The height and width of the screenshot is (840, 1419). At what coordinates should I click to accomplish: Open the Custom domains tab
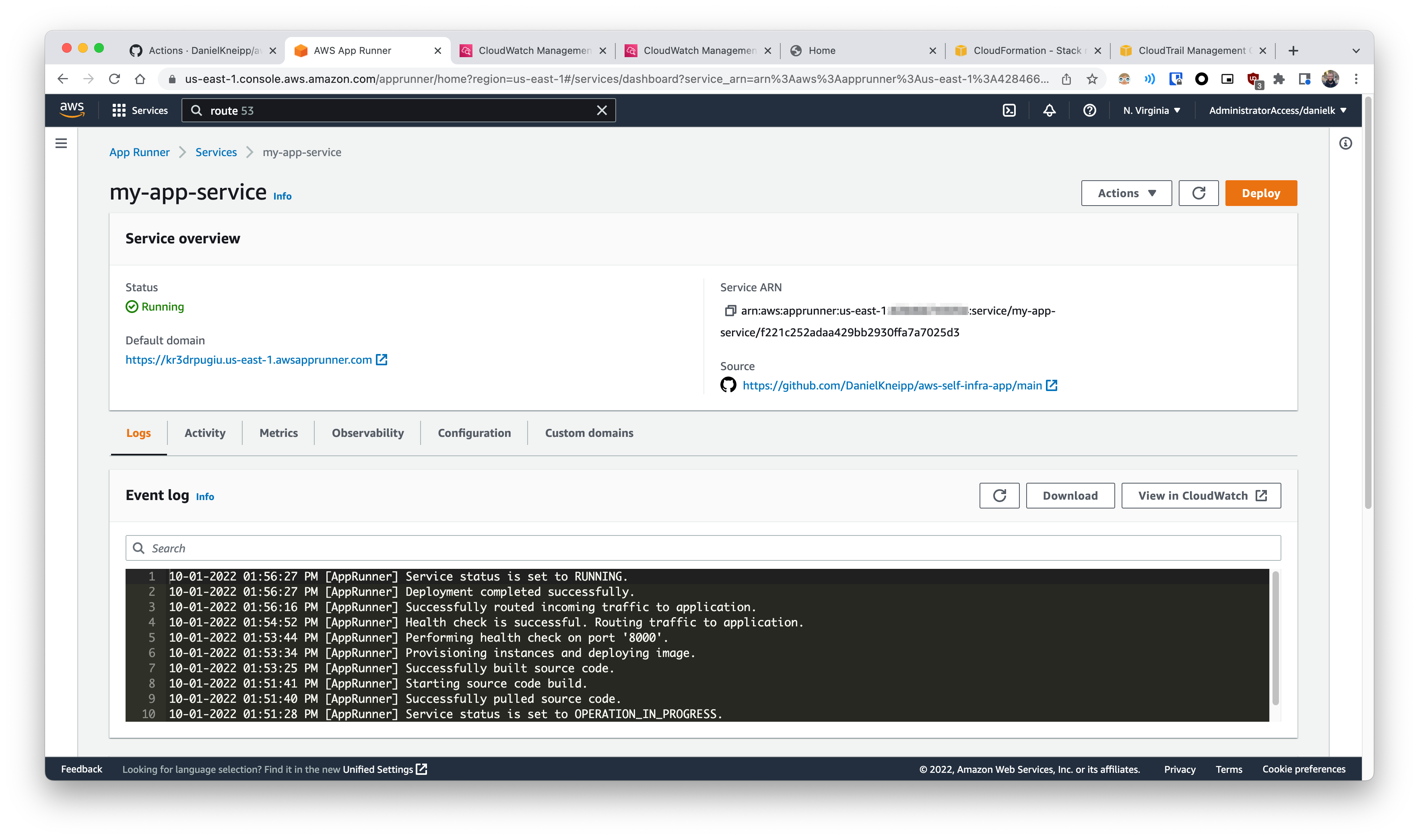[x=589, y=433]
